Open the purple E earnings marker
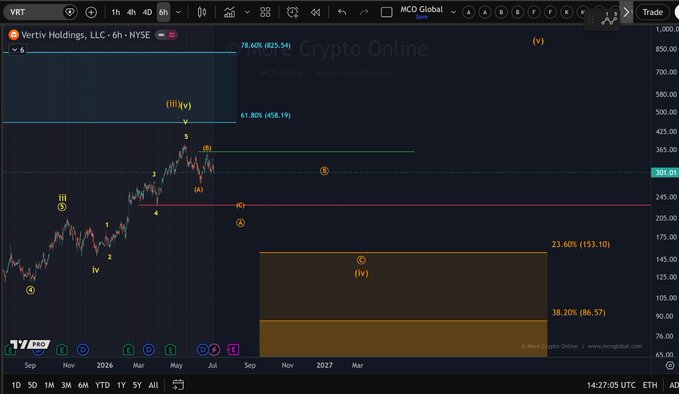The width and height of the screenshot is (679, 394). click(233, 349)
